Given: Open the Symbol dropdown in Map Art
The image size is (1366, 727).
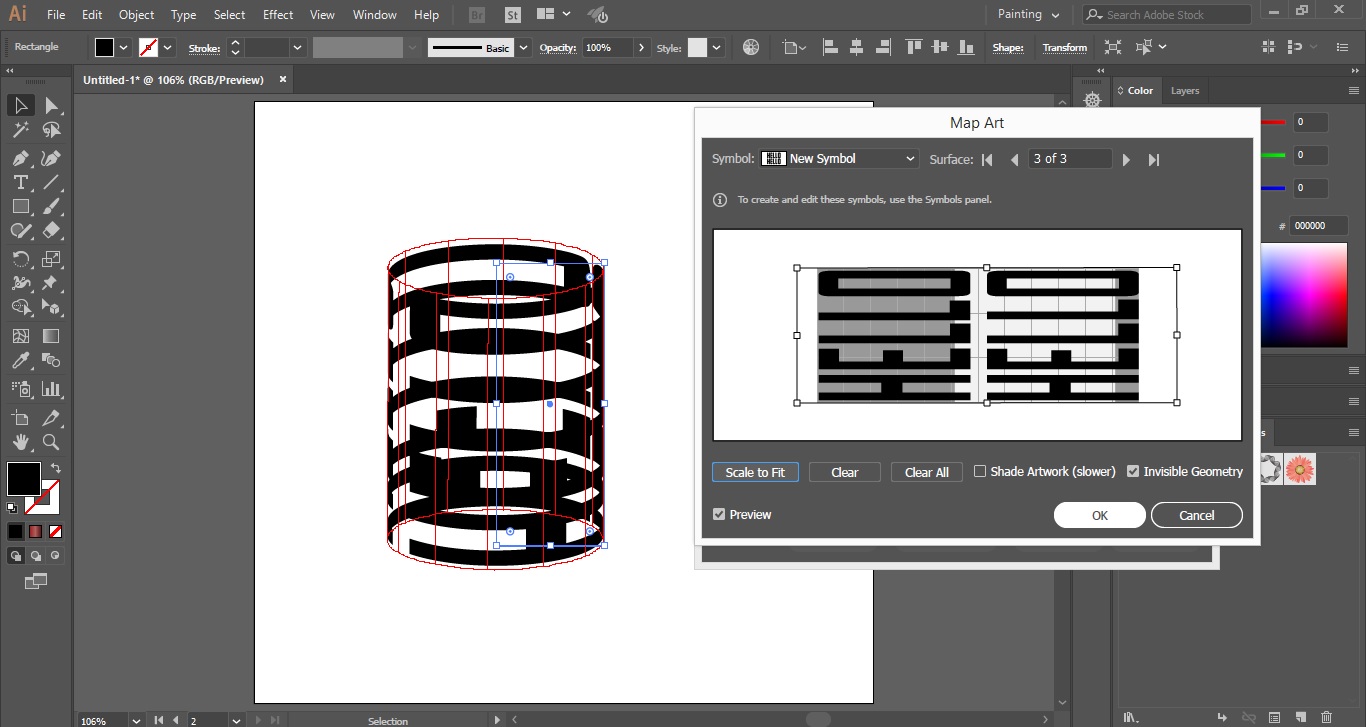Looking at the screenshot, I should pyautogui.click(x=908, y=158).
